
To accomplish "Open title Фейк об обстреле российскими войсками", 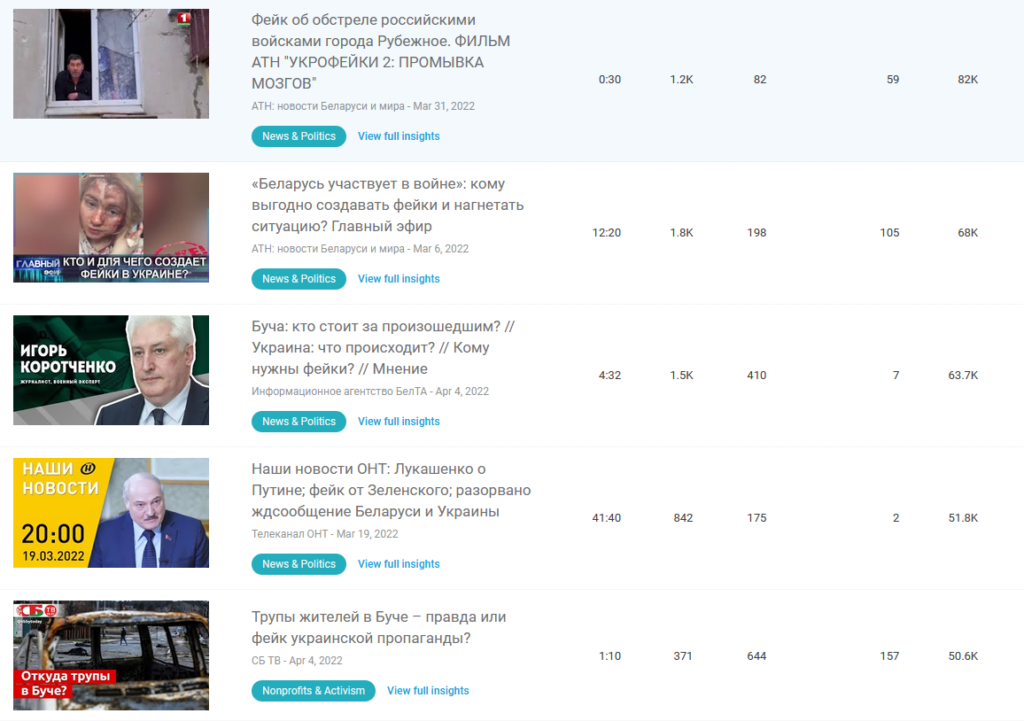I will coord(381,52).
